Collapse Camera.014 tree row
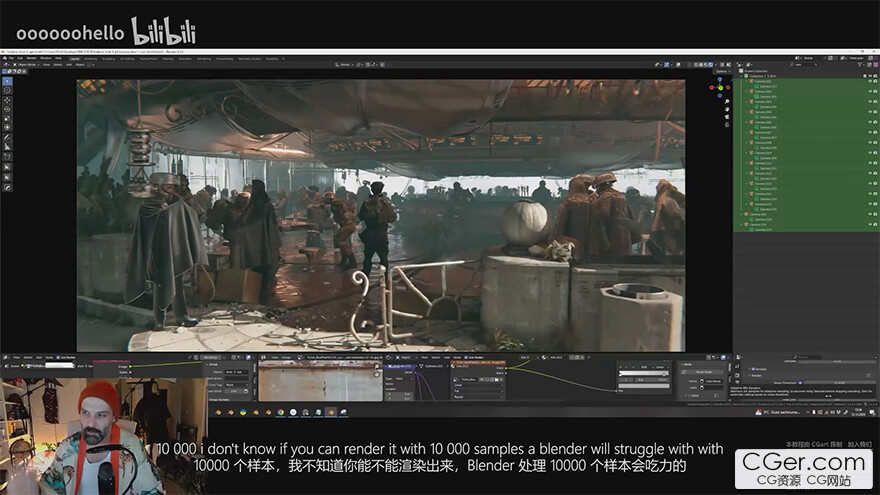The height and width of the screenshot is (495, 880). pyautogui.click(x=746, y=194)
